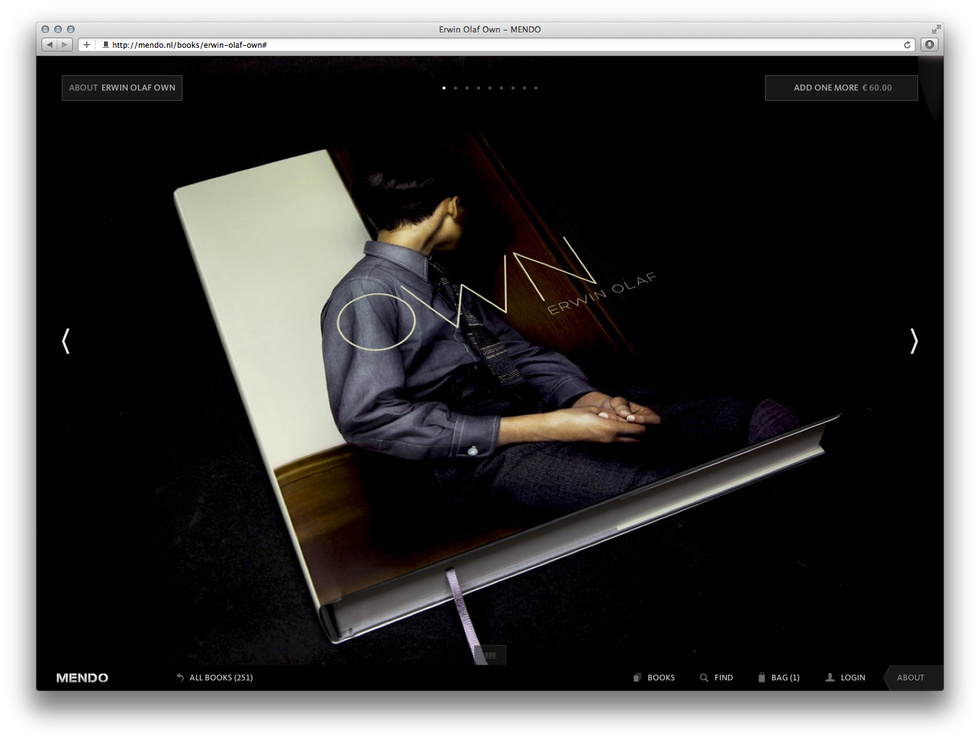This screenshot has height=741, width=980.
Task: Select the About tab in bottom navigation
Action: (x=913, y=678)
